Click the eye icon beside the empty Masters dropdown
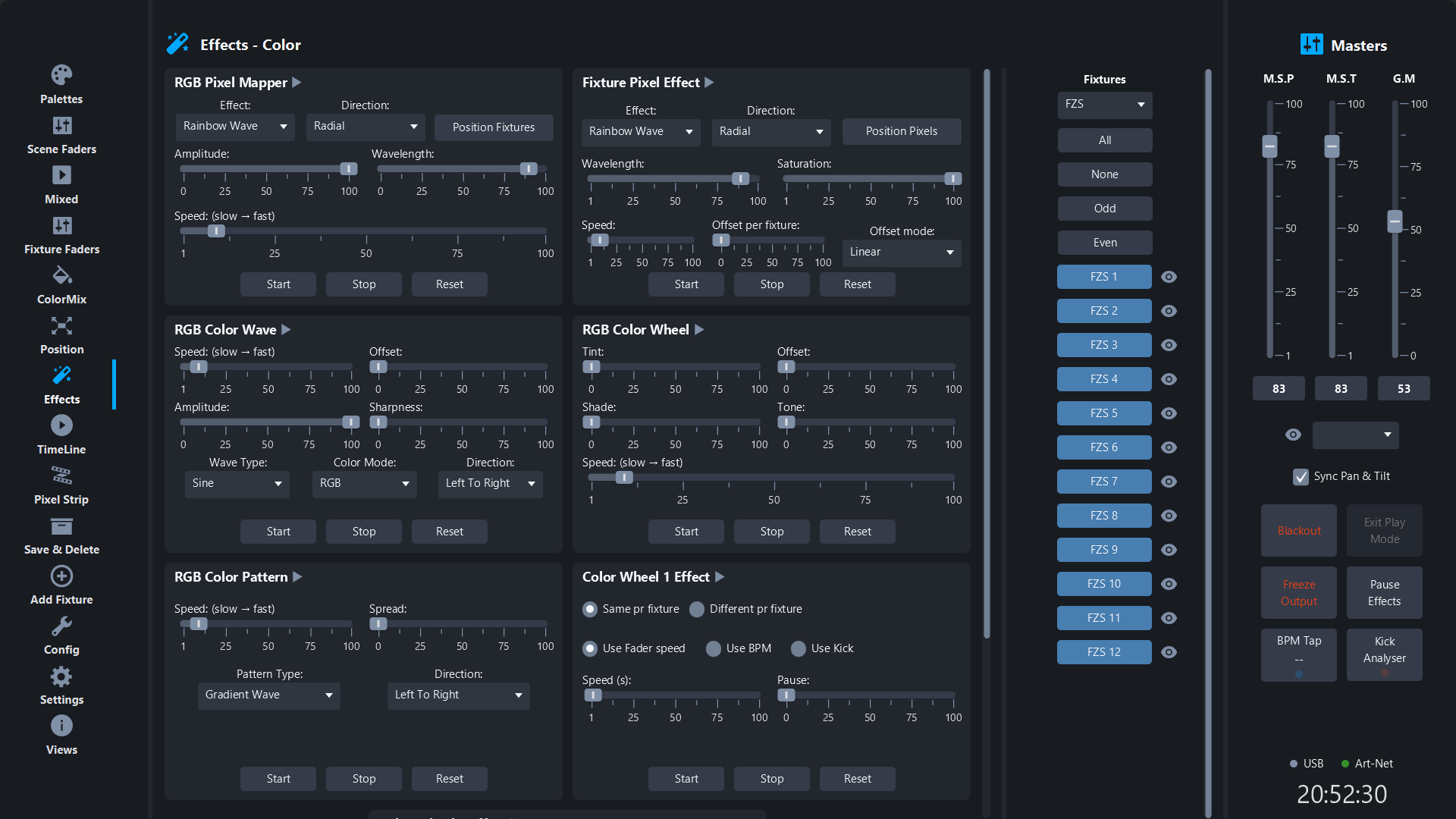1456x819 pixels. (x=1293, y=435)
